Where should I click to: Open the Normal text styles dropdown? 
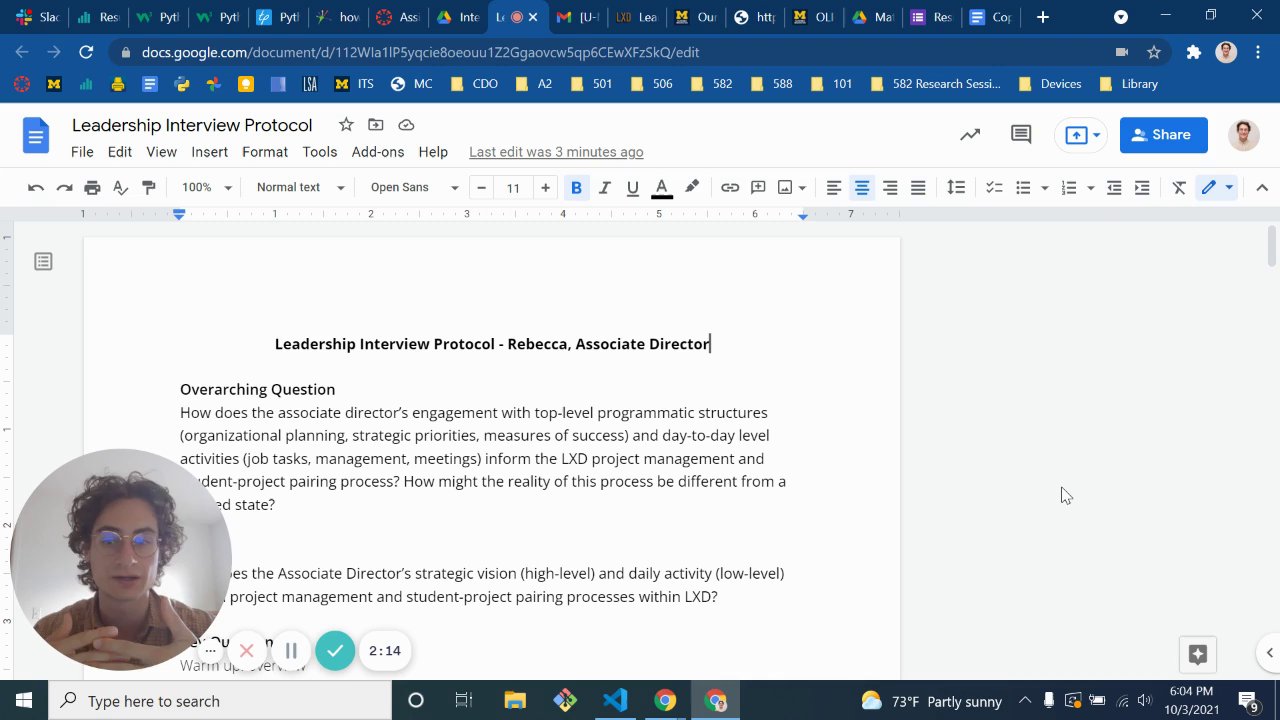point(300,187)
